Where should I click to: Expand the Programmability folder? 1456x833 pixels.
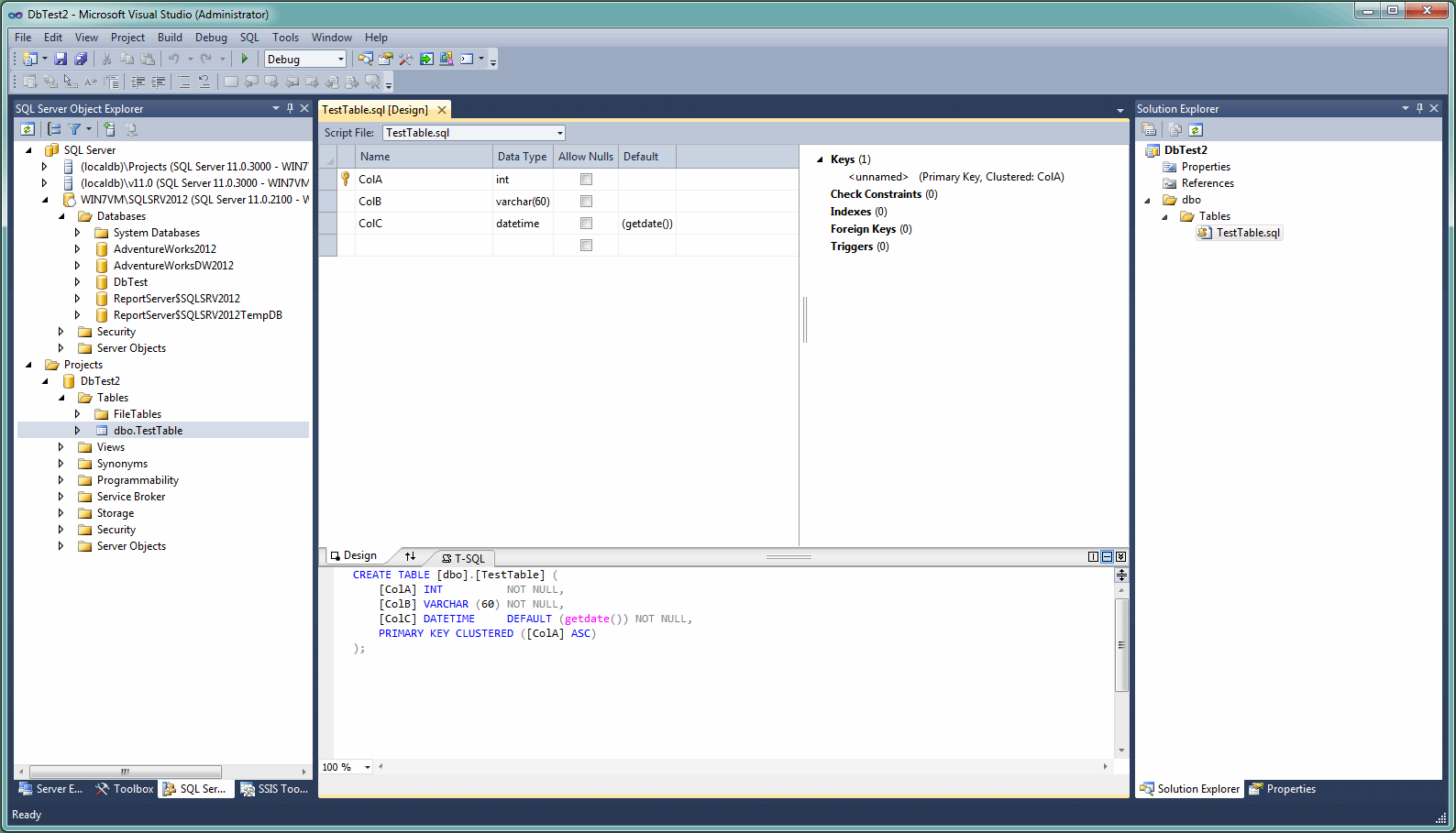(61, 480)
